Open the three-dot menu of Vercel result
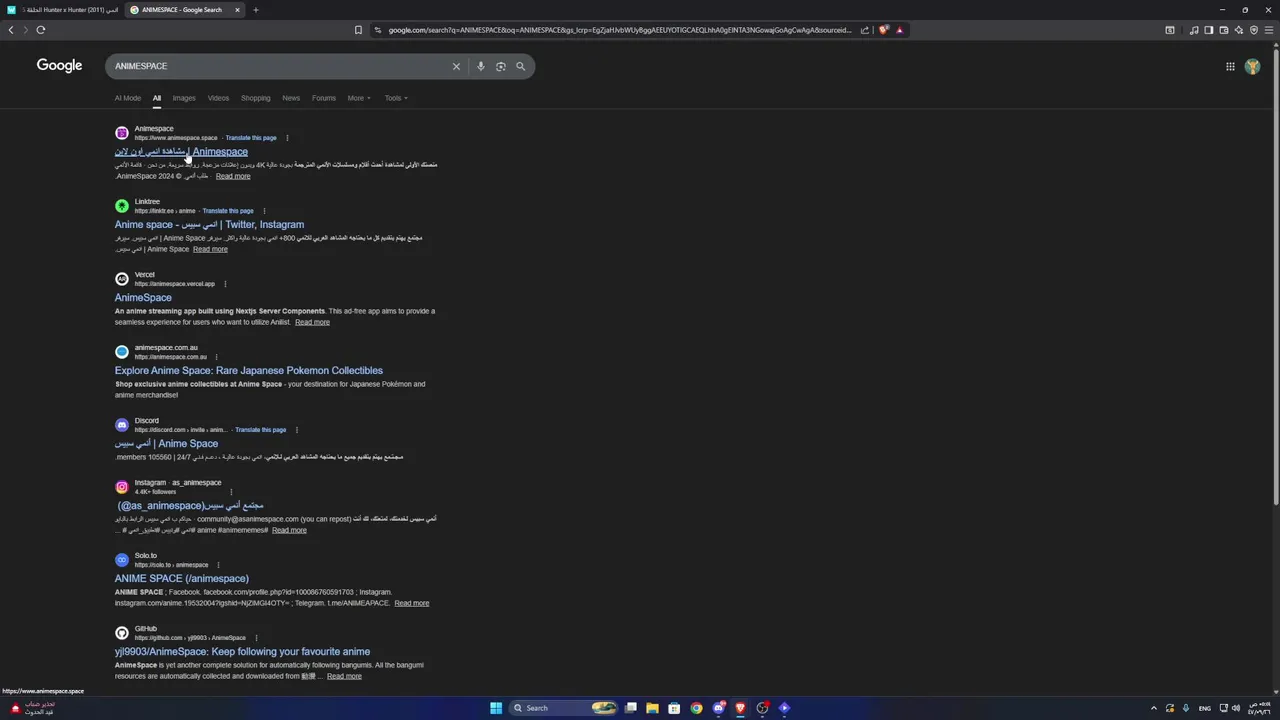The width and height of the screenshot is (1280, 720). [x=225, y=284]
